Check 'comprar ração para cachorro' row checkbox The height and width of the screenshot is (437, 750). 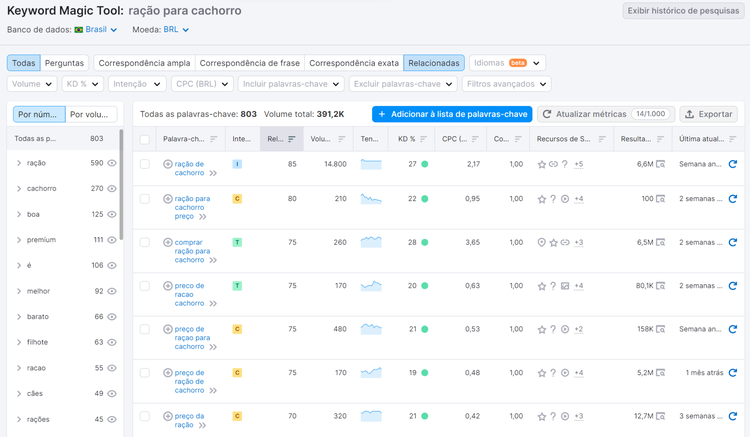click(x=144, y=242)
